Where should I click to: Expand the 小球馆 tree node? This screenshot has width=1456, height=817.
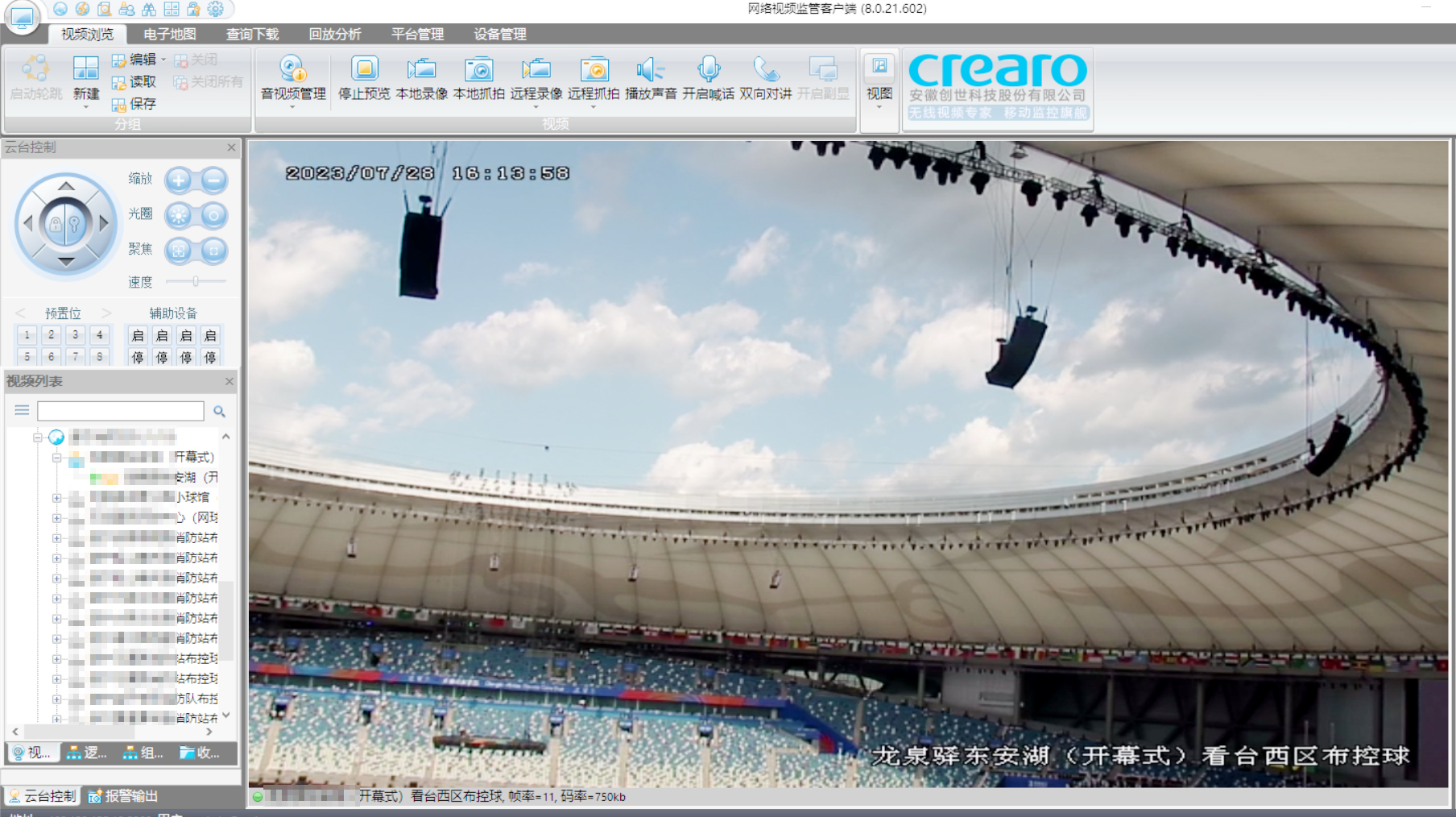(57, 498)
